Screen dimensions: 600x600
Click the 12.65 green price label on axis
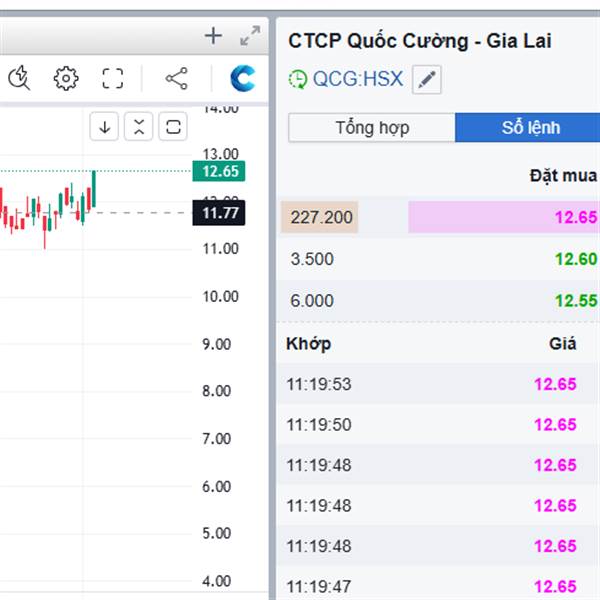[219, 171]
